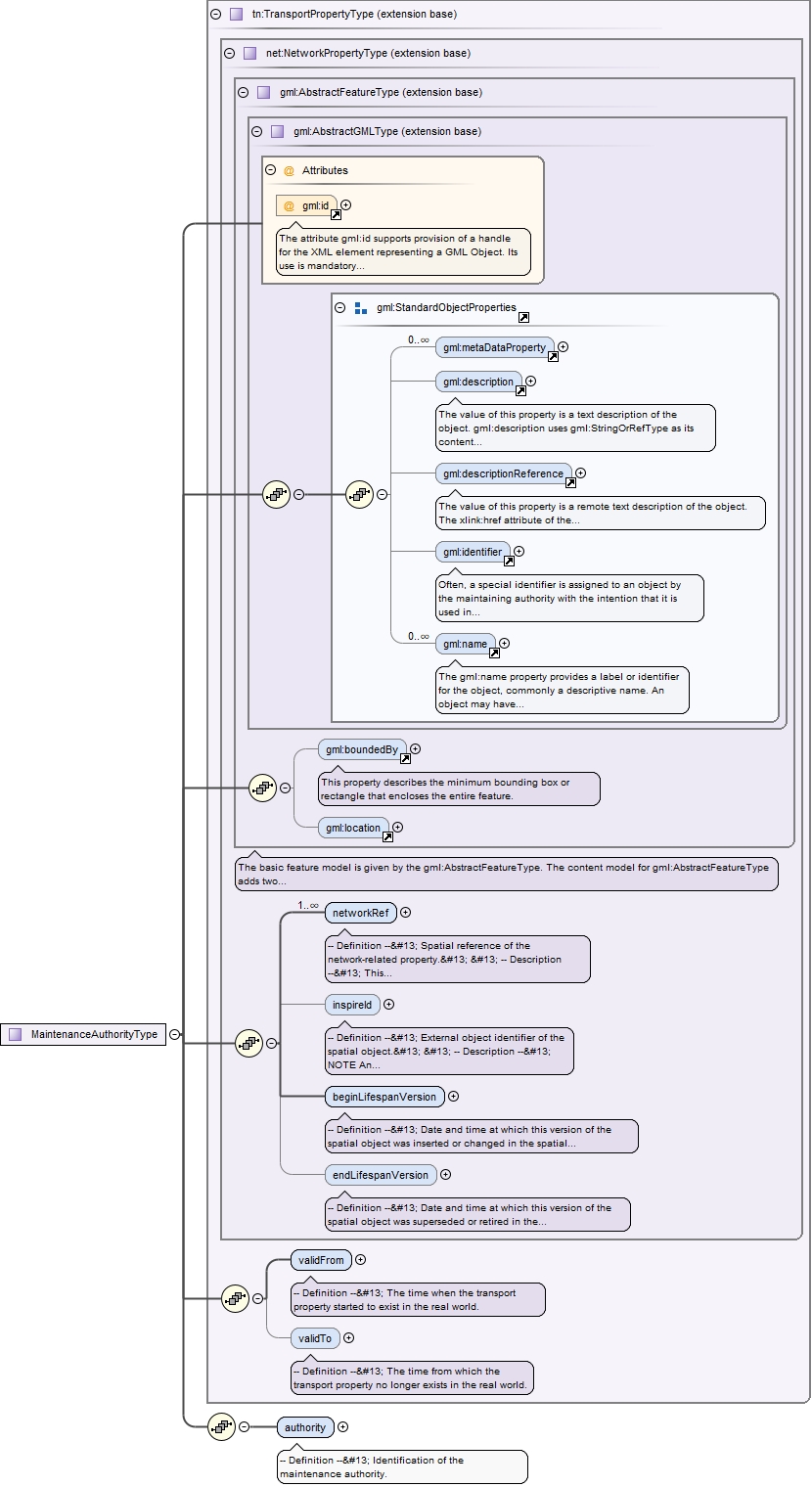Expand gml:description element plus icon
The height and width of the screenshot is (1487, 812).
[531, 381]
